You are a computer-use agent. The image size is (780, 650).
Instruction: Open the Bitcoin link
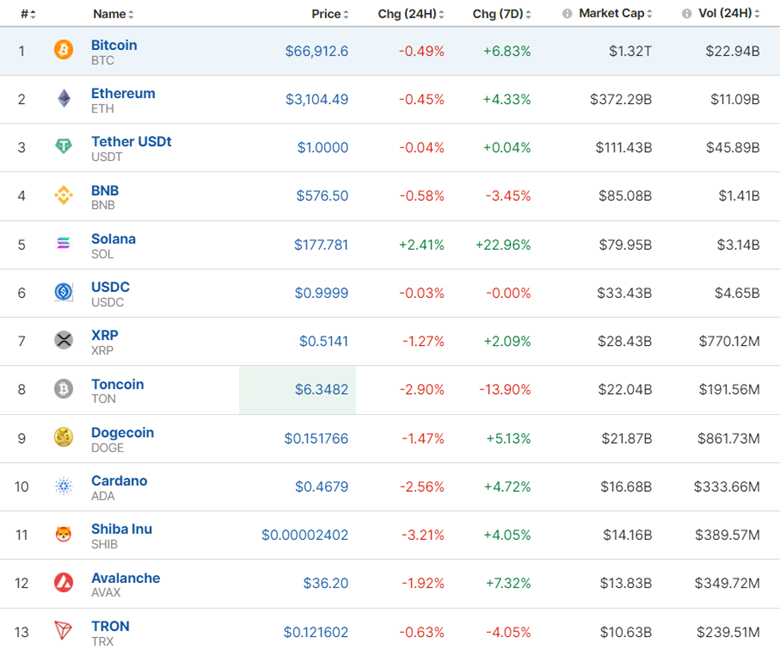click(x=114, y=45)
